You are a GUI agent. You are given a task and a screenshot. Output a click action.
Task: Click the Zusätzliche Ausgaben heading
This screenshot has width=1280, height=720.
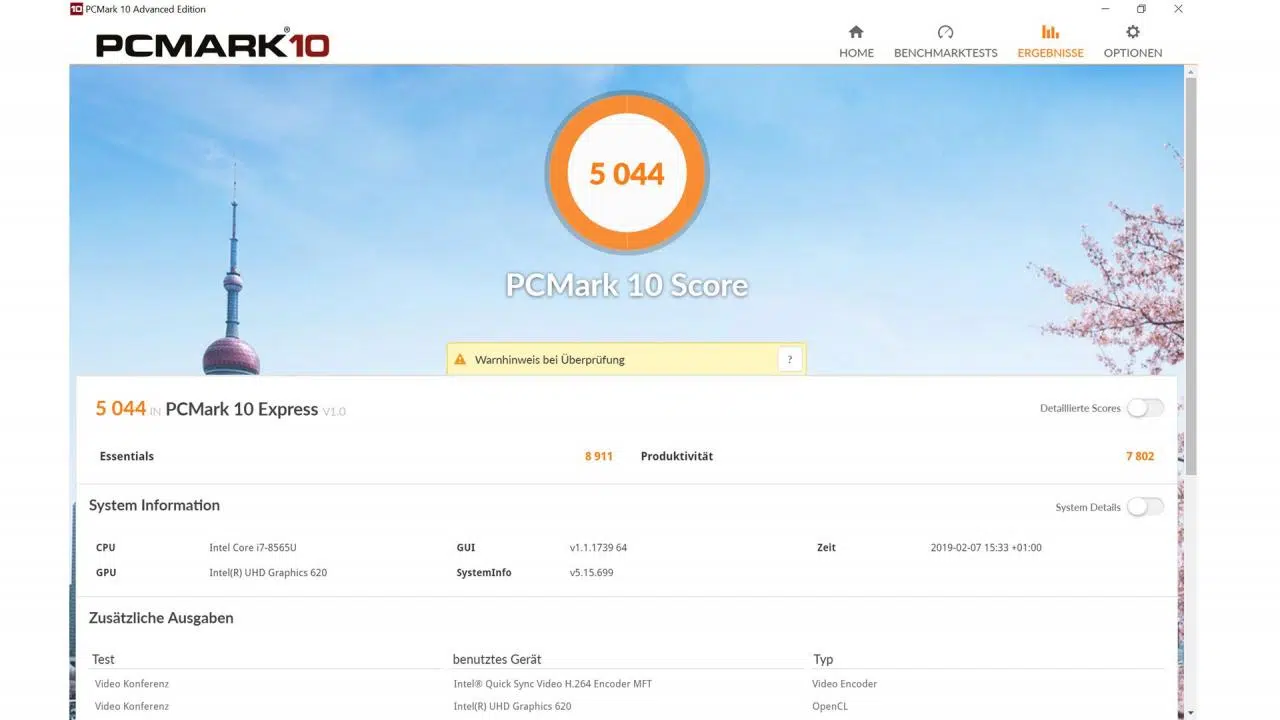pos(161,618)
